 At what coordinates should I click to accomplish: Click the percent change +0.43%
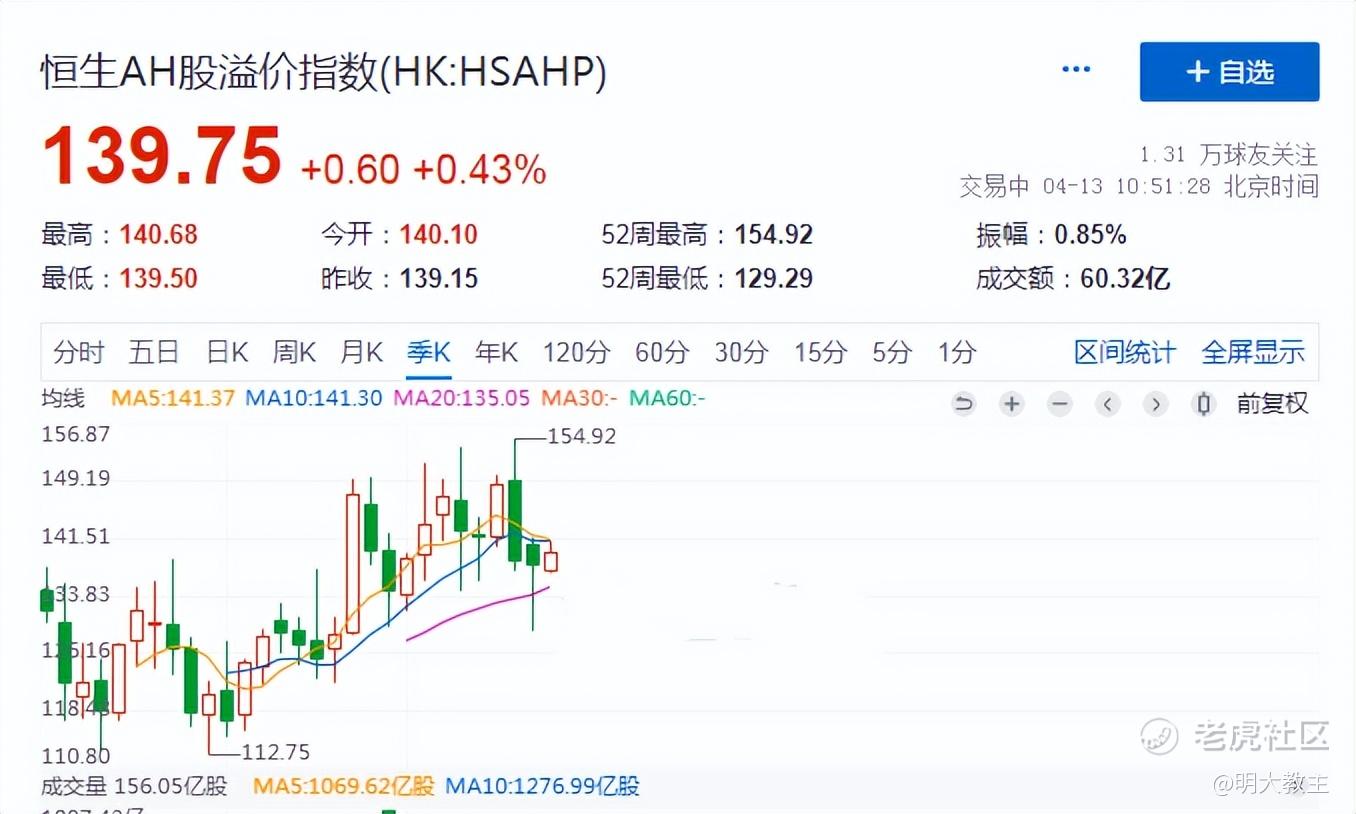tap(480, 169)
